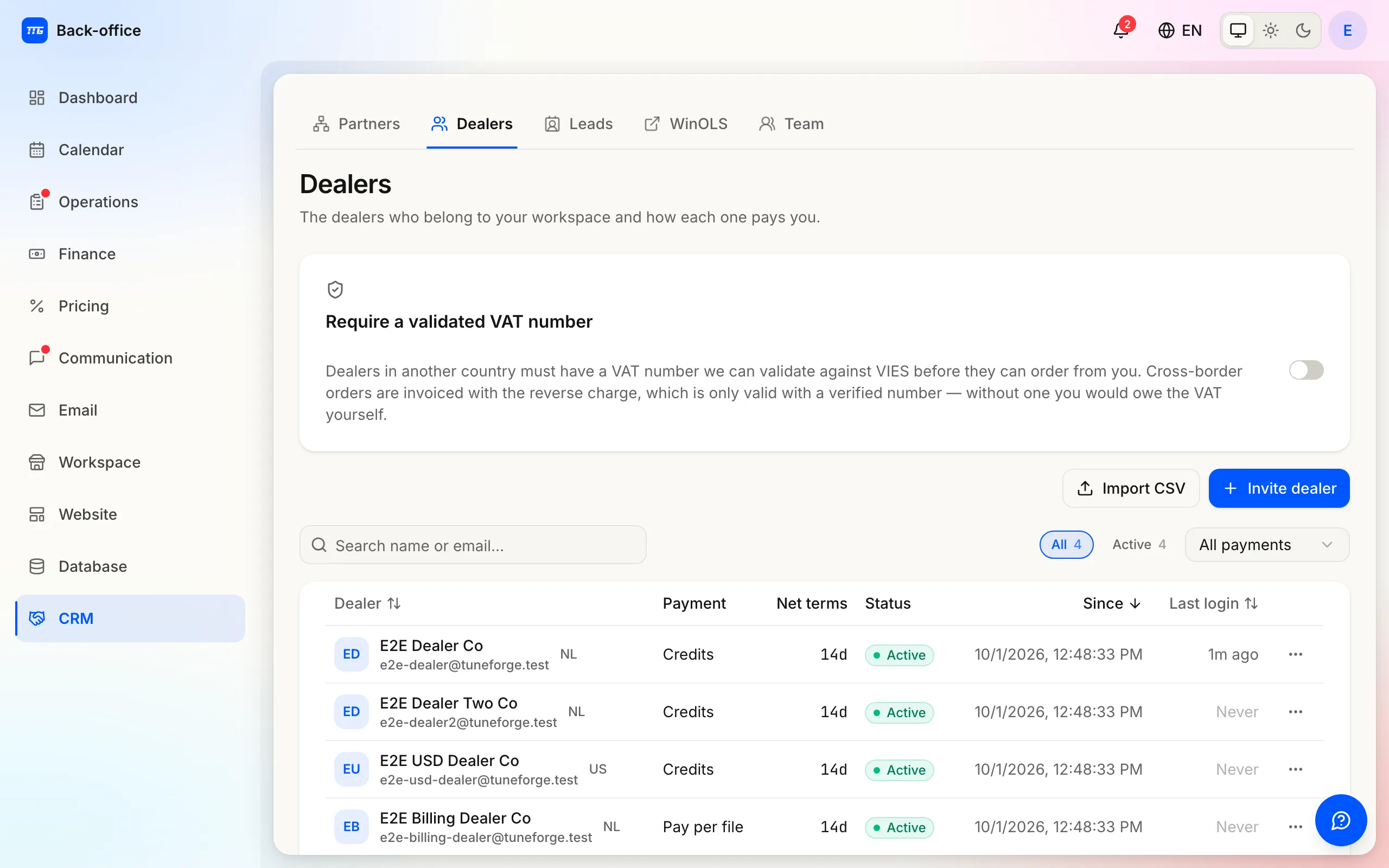Open Workspace in sidebar
This screenshot has height=868, width=1389.
pyautogui.click(x=130, y=462)
